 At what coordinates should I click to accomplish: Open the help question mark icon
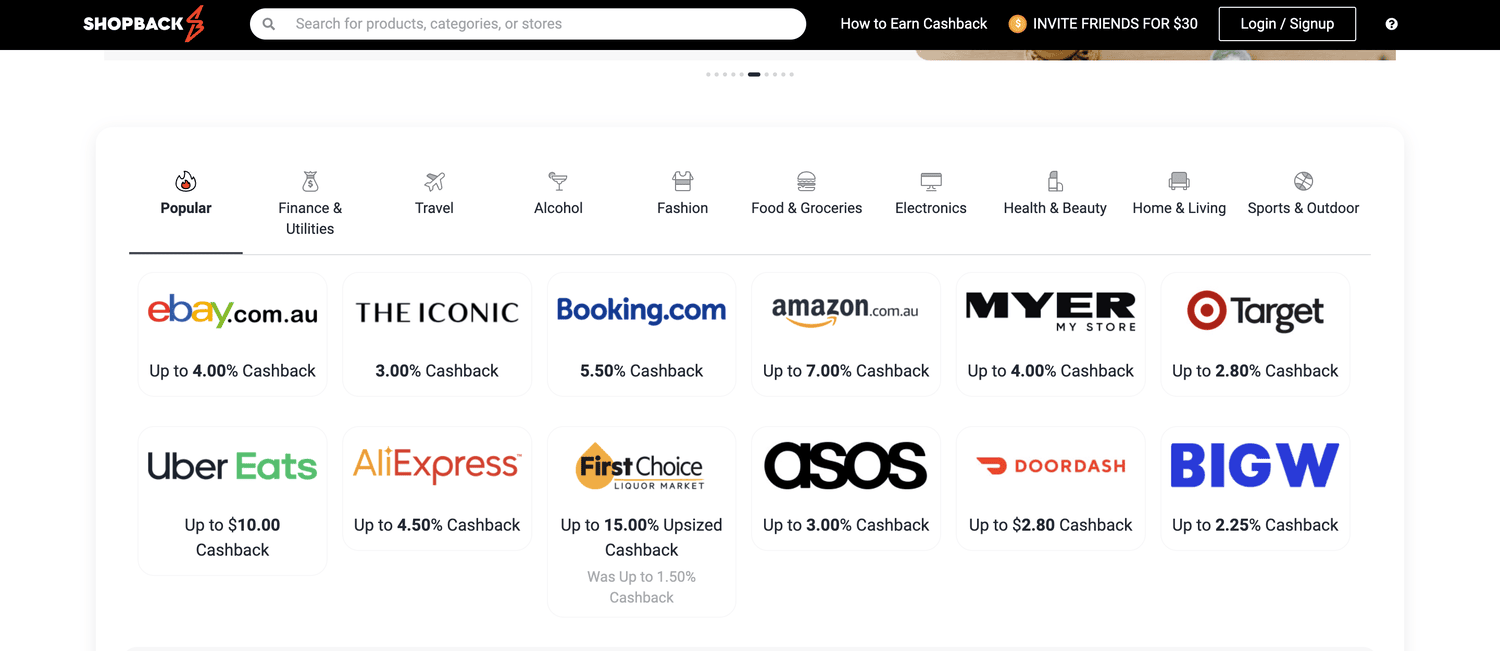(x=1392, y=24)
